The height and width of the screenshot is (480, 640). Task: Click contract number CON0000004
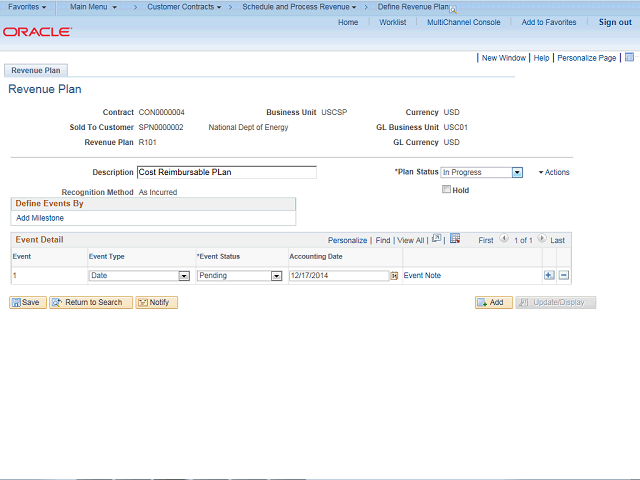coord(162,112)
